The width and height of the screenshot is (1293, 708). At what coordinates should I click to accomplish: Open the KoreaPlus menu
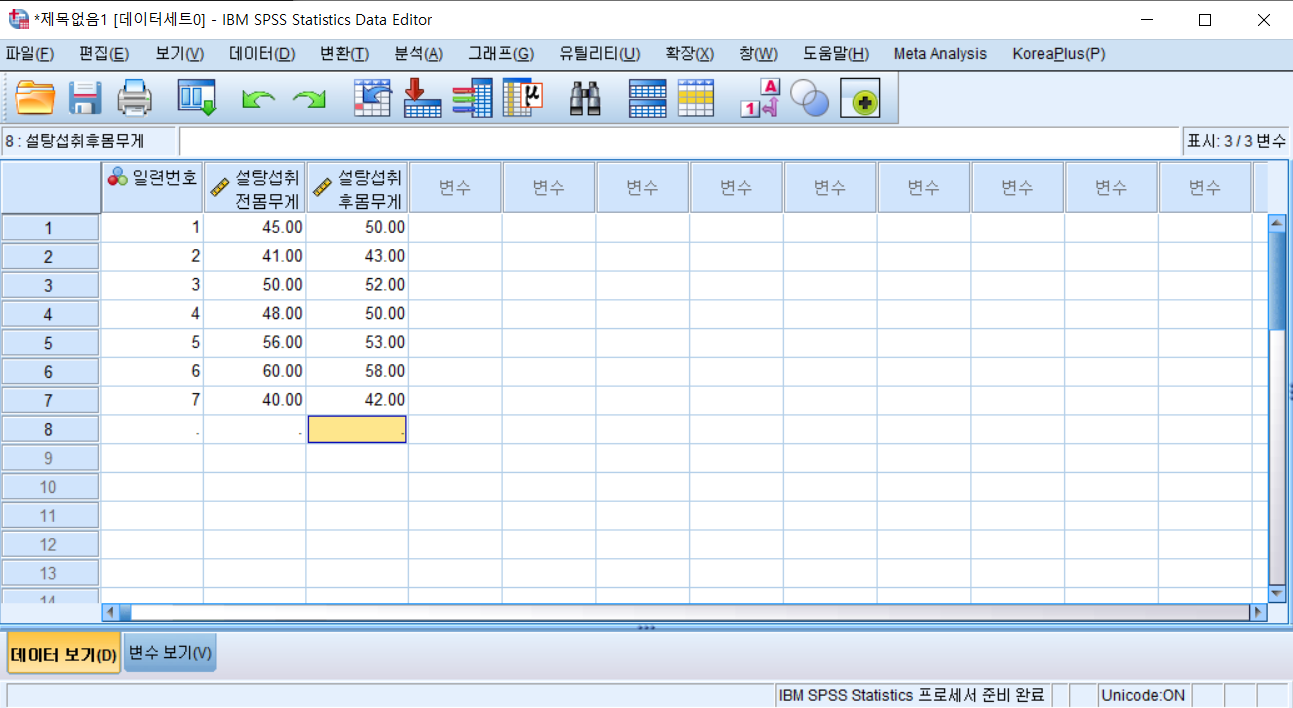coord(1059,54)
